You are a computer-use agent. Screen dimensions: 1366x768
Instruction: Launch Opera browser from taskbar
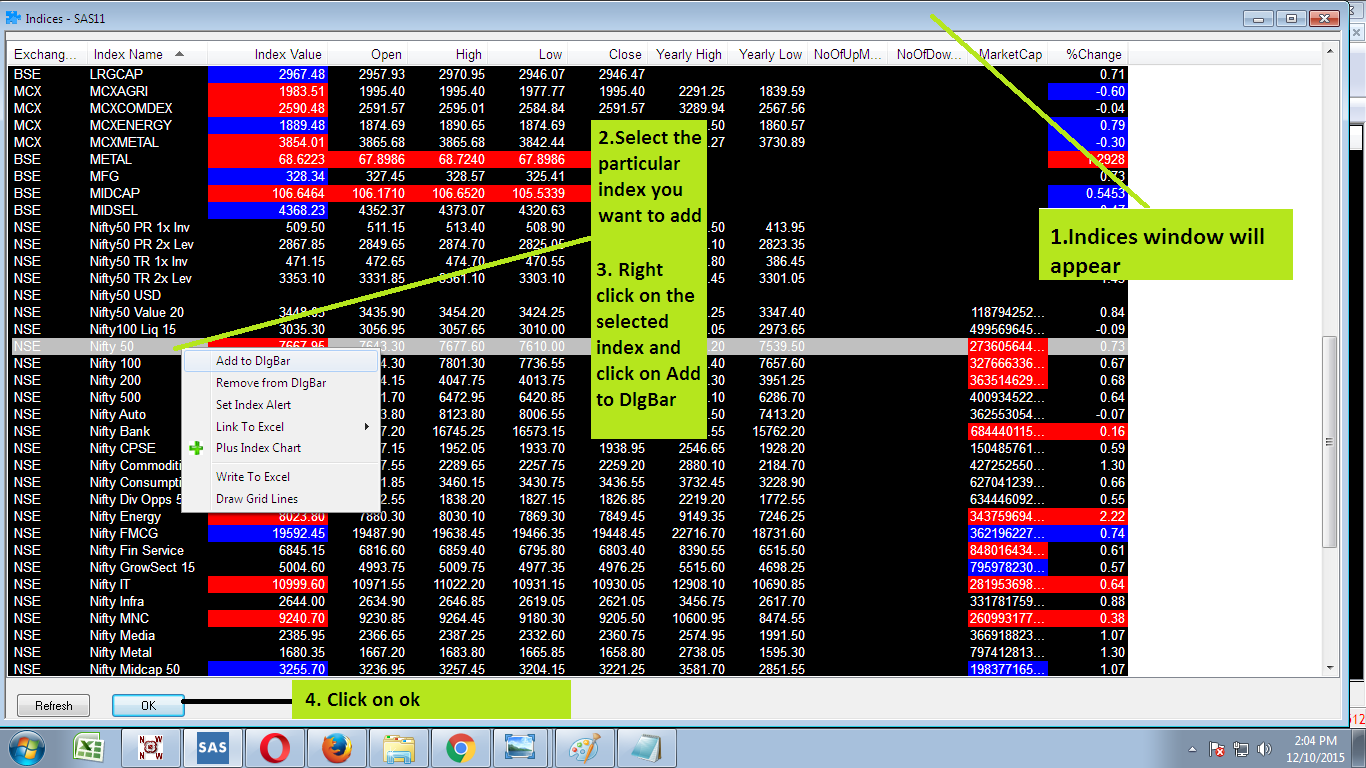276,748
